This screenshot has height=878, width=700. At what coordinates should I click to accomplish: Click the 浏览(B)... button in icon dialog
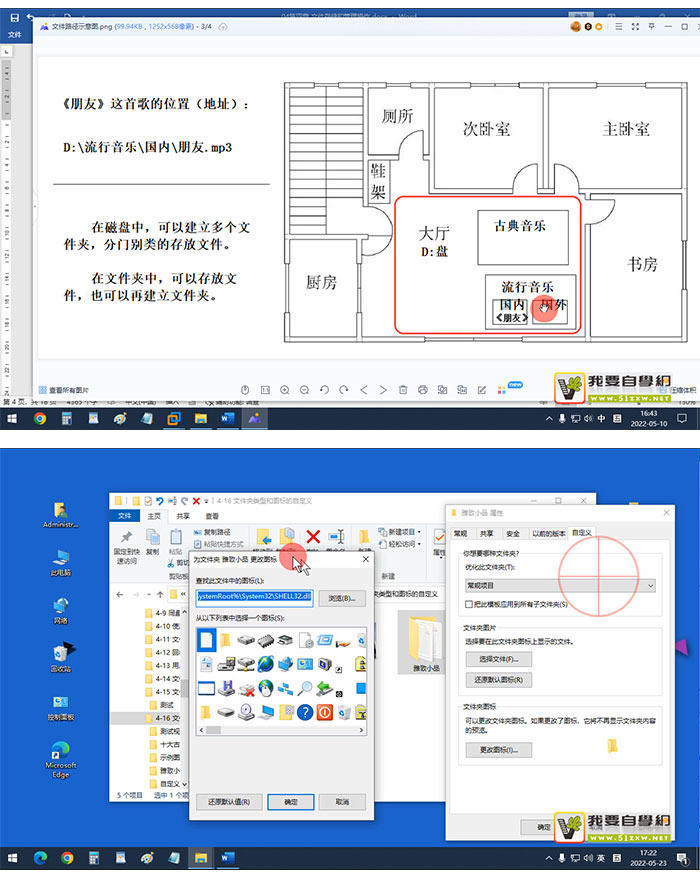pos(342,599)
